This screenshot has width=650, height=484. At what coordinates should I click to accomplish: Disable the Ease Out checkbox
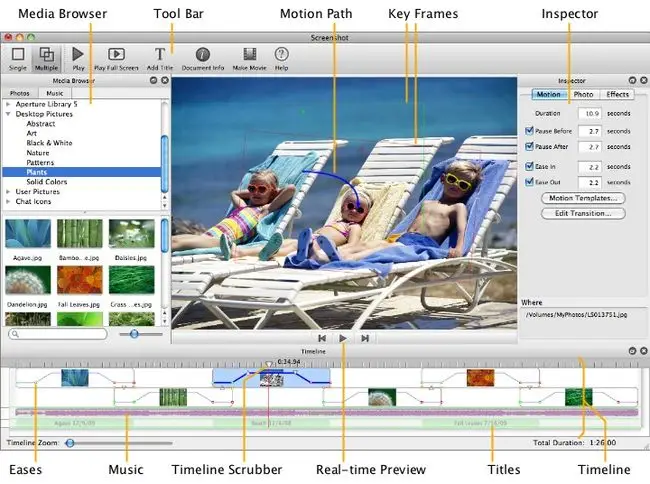pos(529,182)
